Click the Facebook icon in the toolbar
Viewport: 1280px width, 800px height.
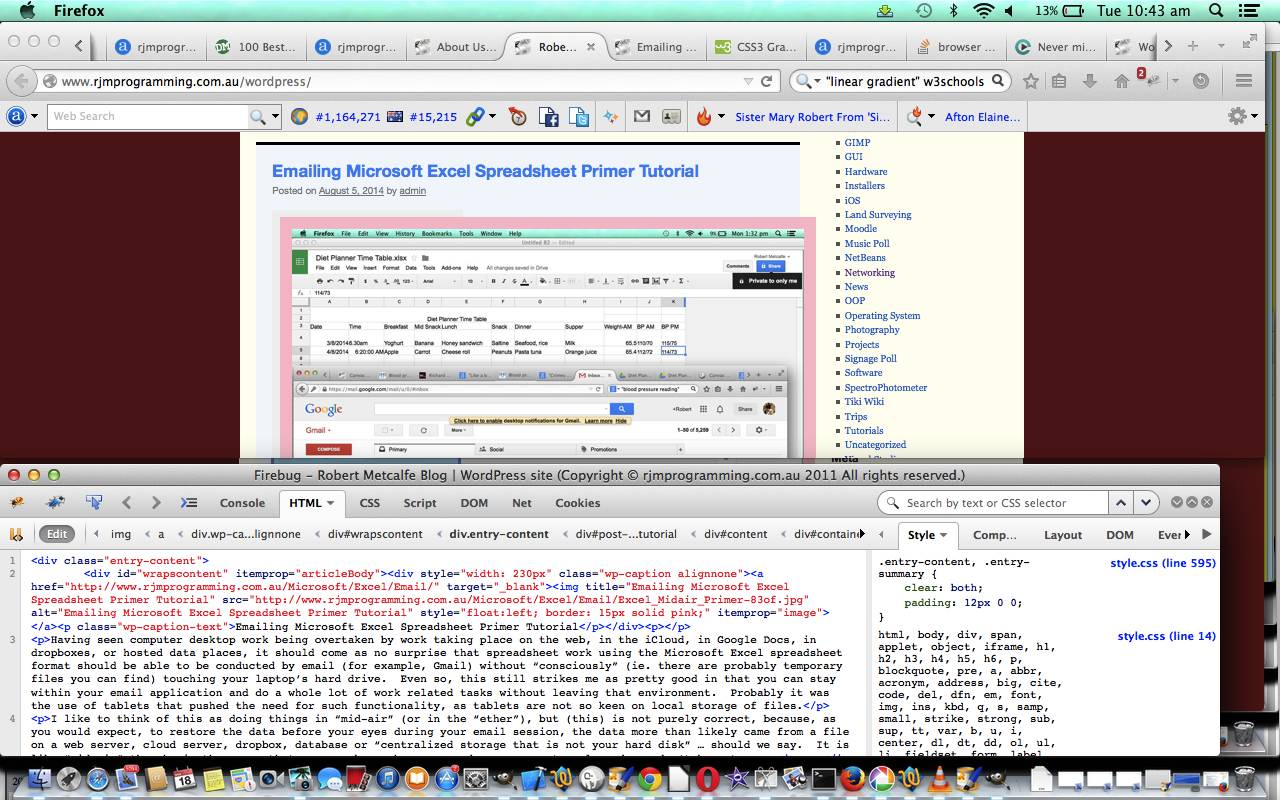click(548, 117)
